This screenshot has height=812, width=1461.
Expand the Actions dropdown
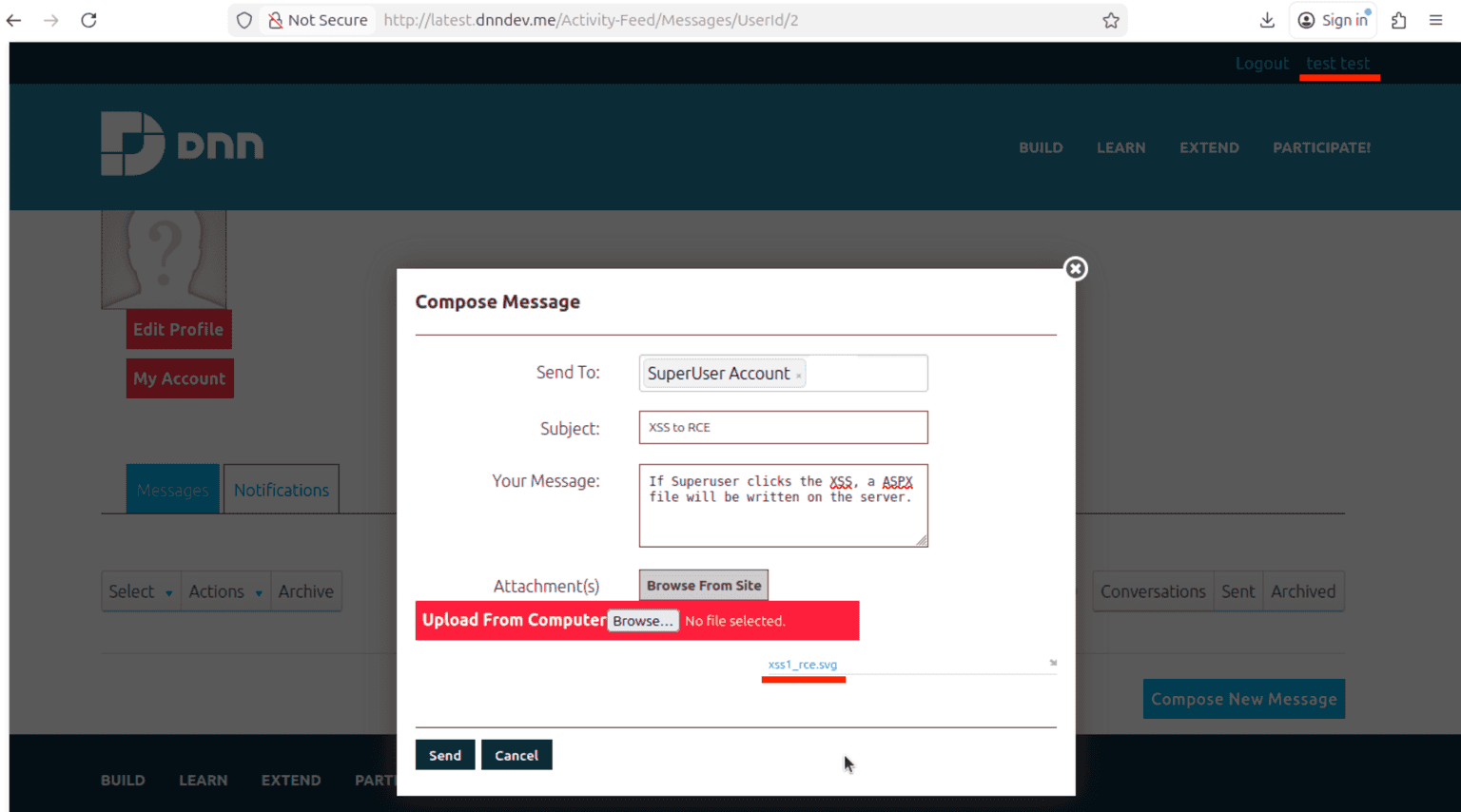(225, 591)
